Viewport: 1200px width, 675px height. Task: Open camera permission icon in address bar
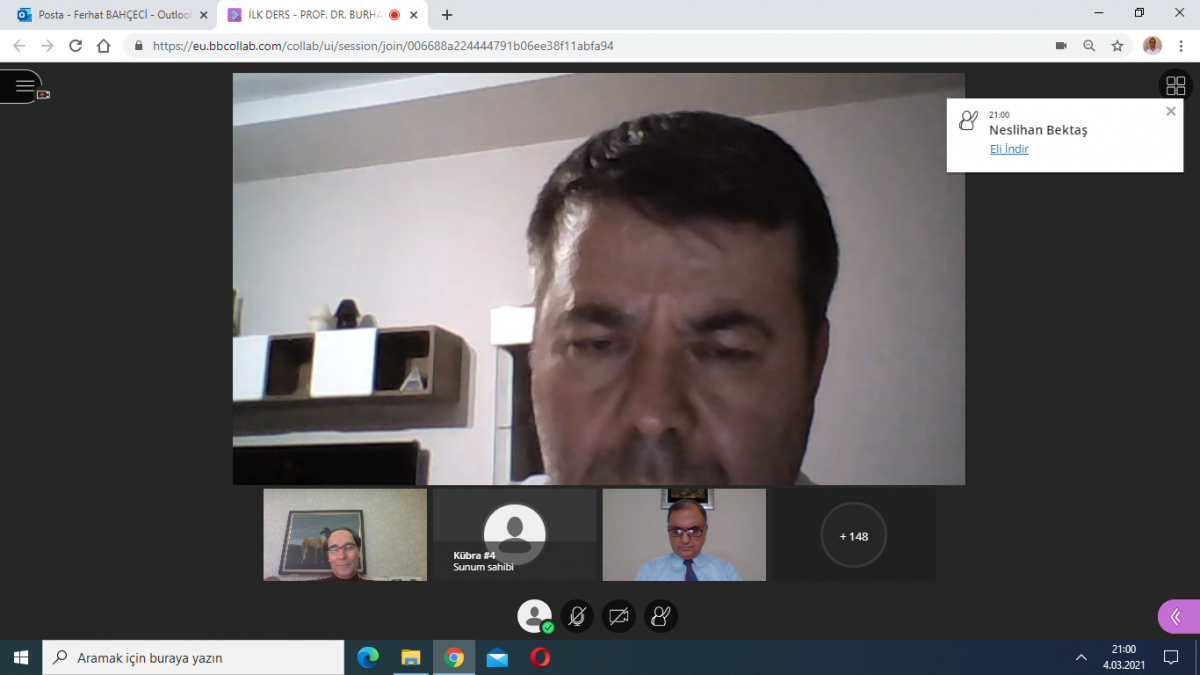[x=1061, y=45]
